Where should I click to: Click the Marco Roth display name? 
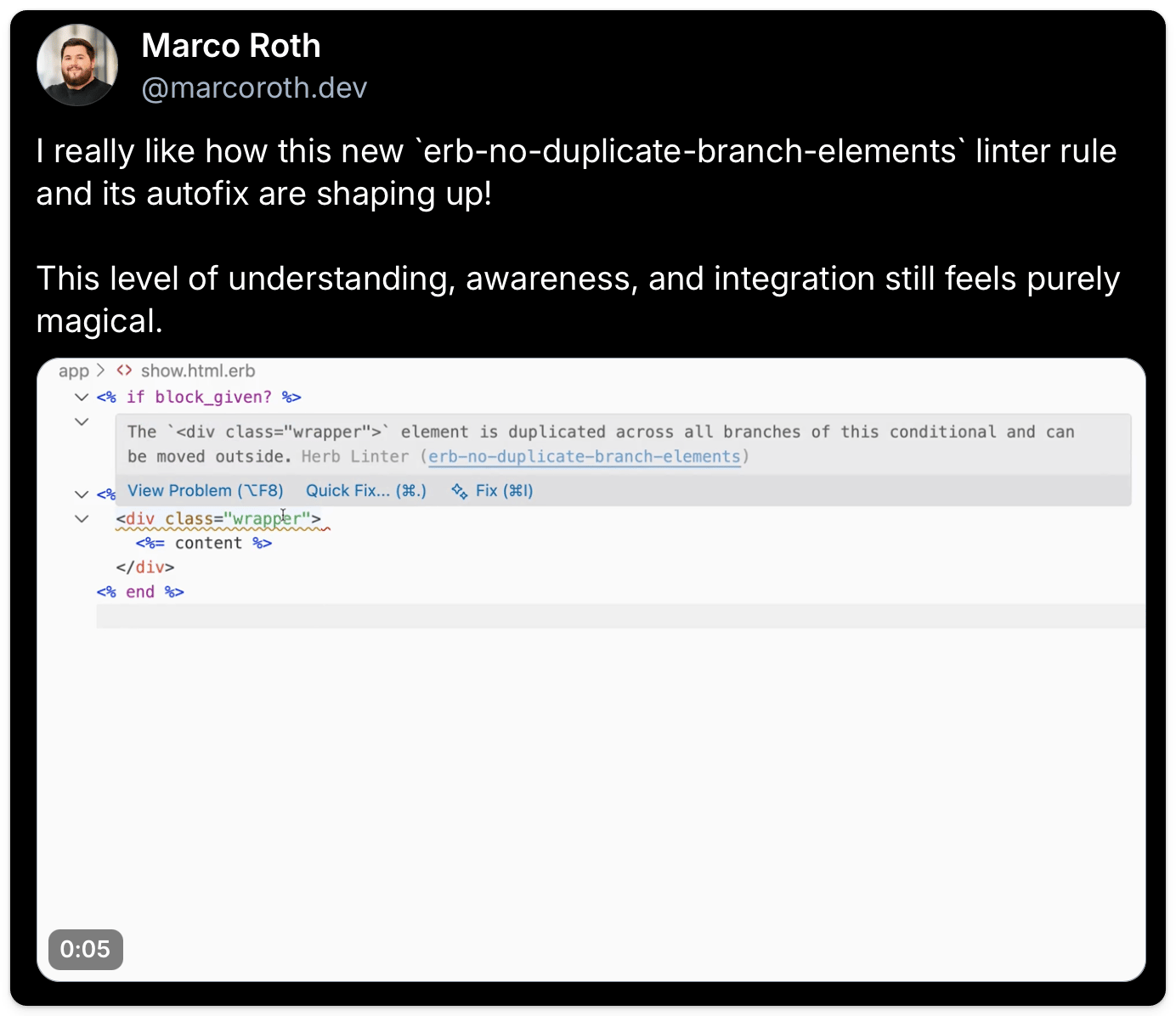tap(231, 46)
